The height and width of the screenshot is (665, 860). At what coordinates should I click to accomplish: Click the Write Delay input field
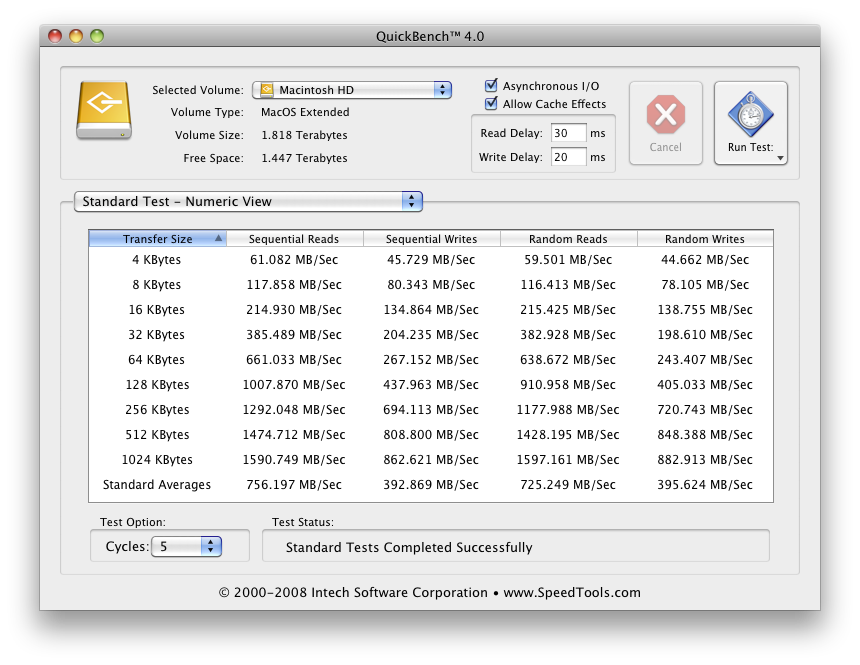(569, 157)
